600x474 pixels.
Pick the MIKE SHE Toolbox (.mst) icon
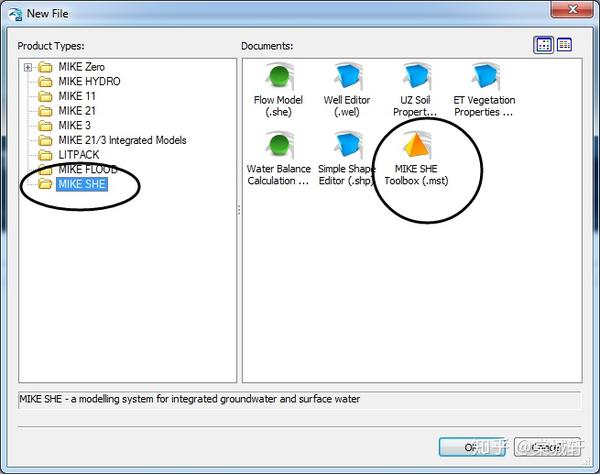[x=416, y=158]
